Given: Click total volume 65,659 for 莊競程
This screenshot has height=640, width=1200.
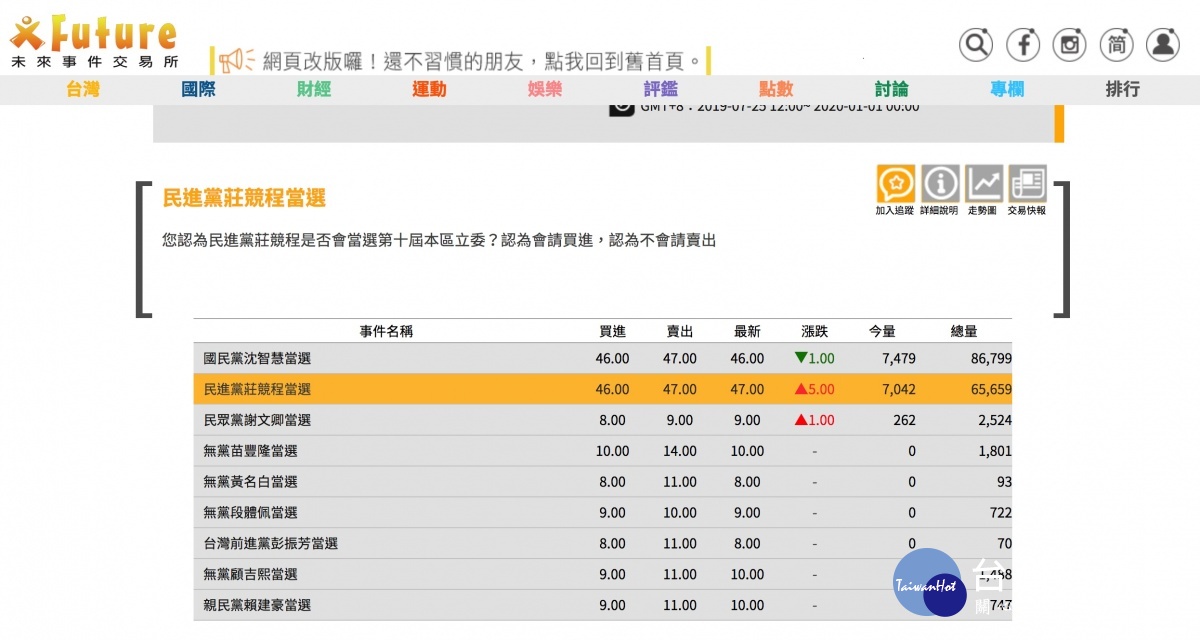Looking at the screenshot, I should point(991,389).
